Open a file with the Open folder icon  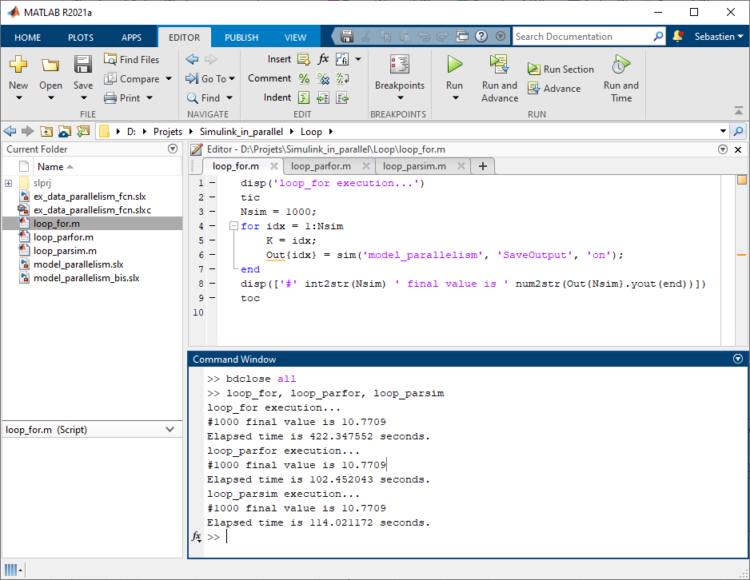(x=50, y=64)
